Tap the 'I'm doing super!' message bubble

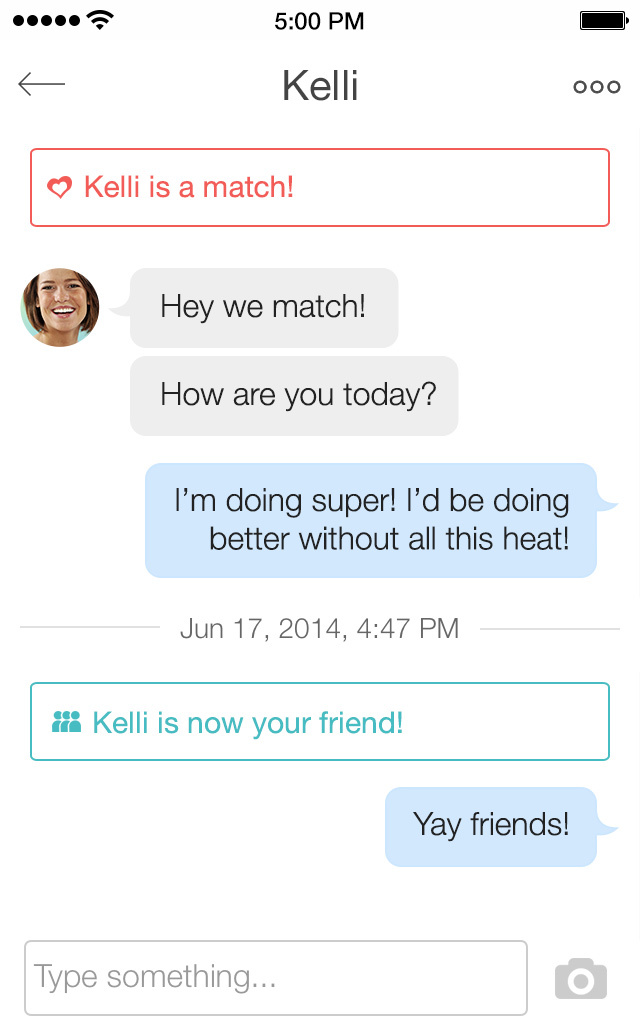[x=371, y=520]
